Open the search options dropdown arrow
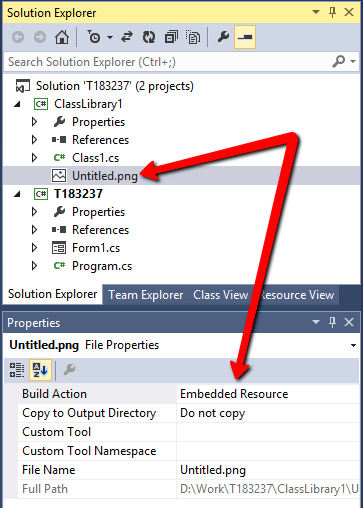The image size is (363, 508). (353, 62)
